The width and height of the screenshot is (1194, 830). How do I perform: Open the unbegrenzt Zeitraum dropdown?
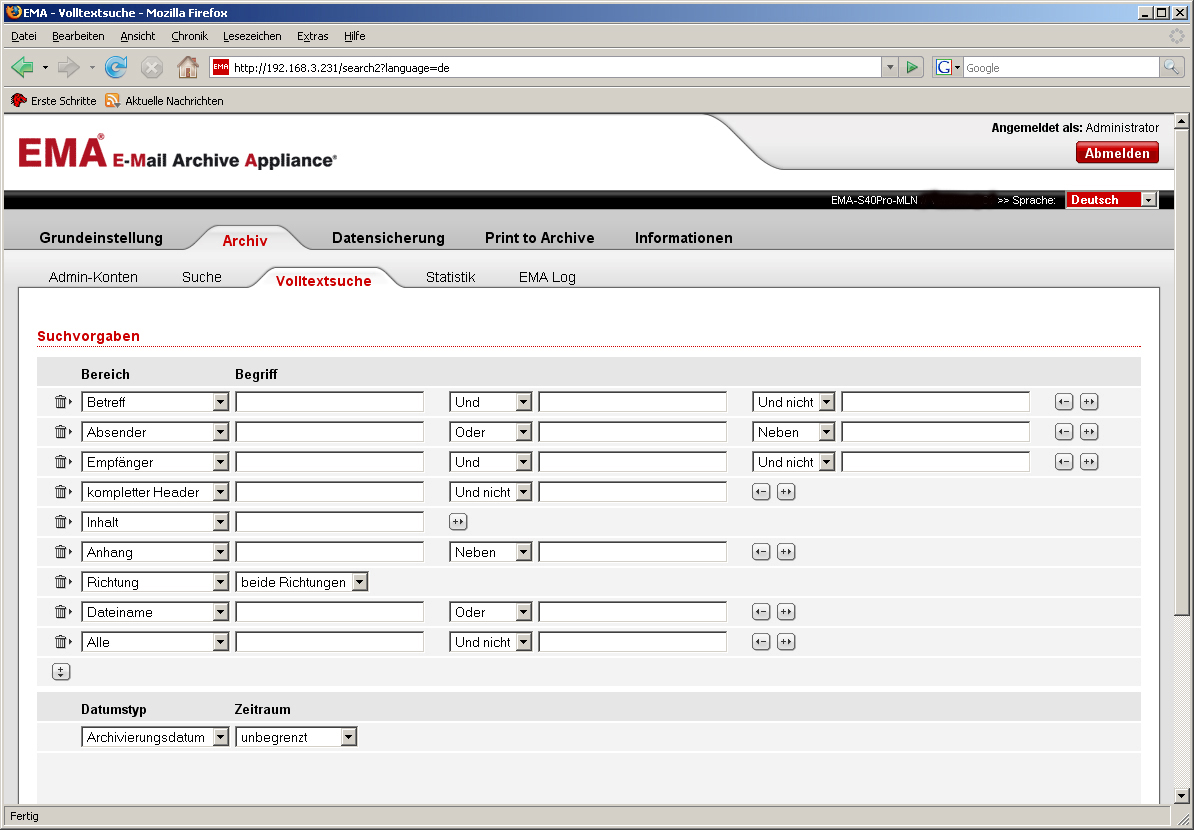pyautogui.click(x=296, y=737)
